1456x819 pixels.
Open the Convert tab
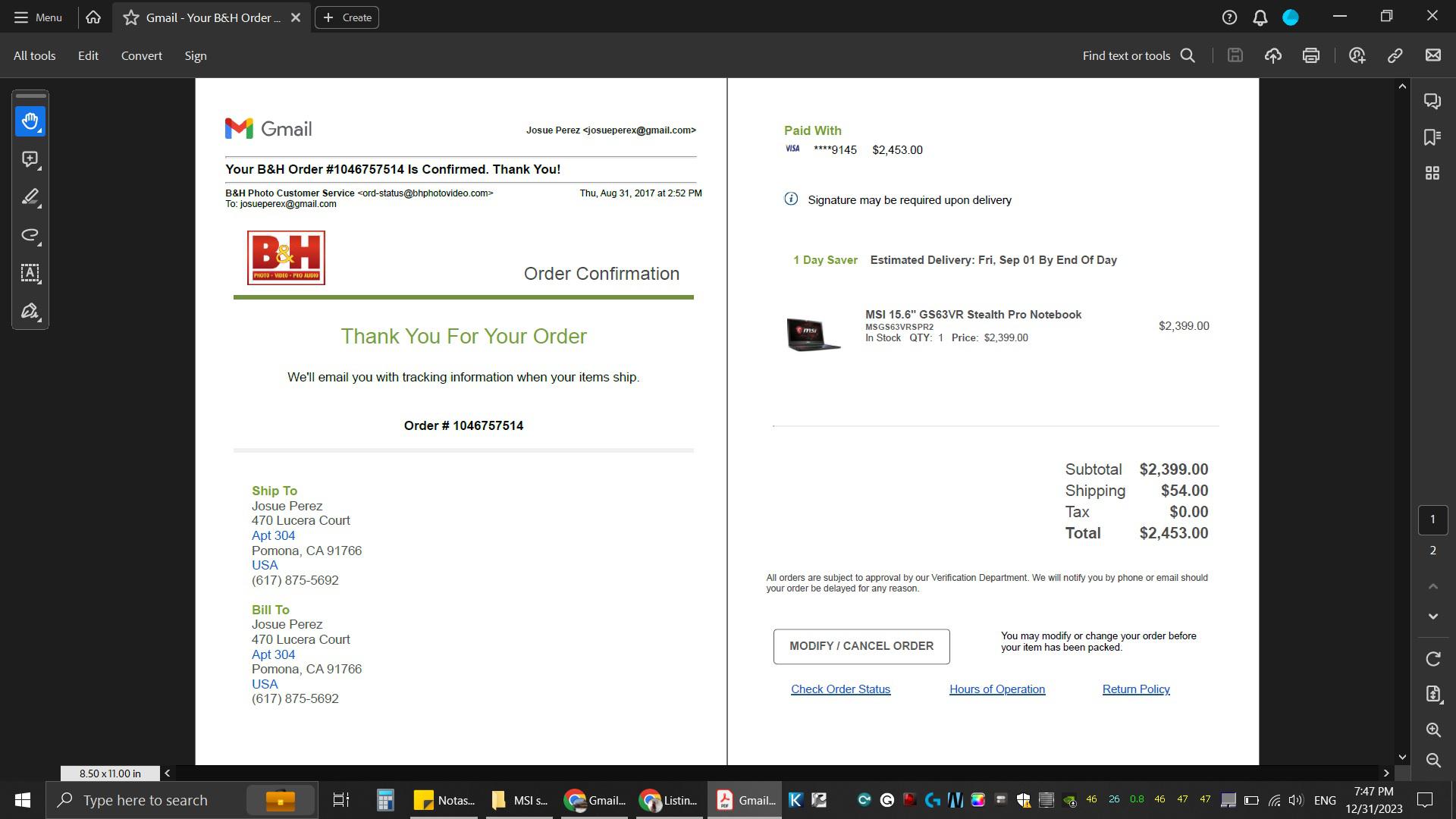coord(142,55)
